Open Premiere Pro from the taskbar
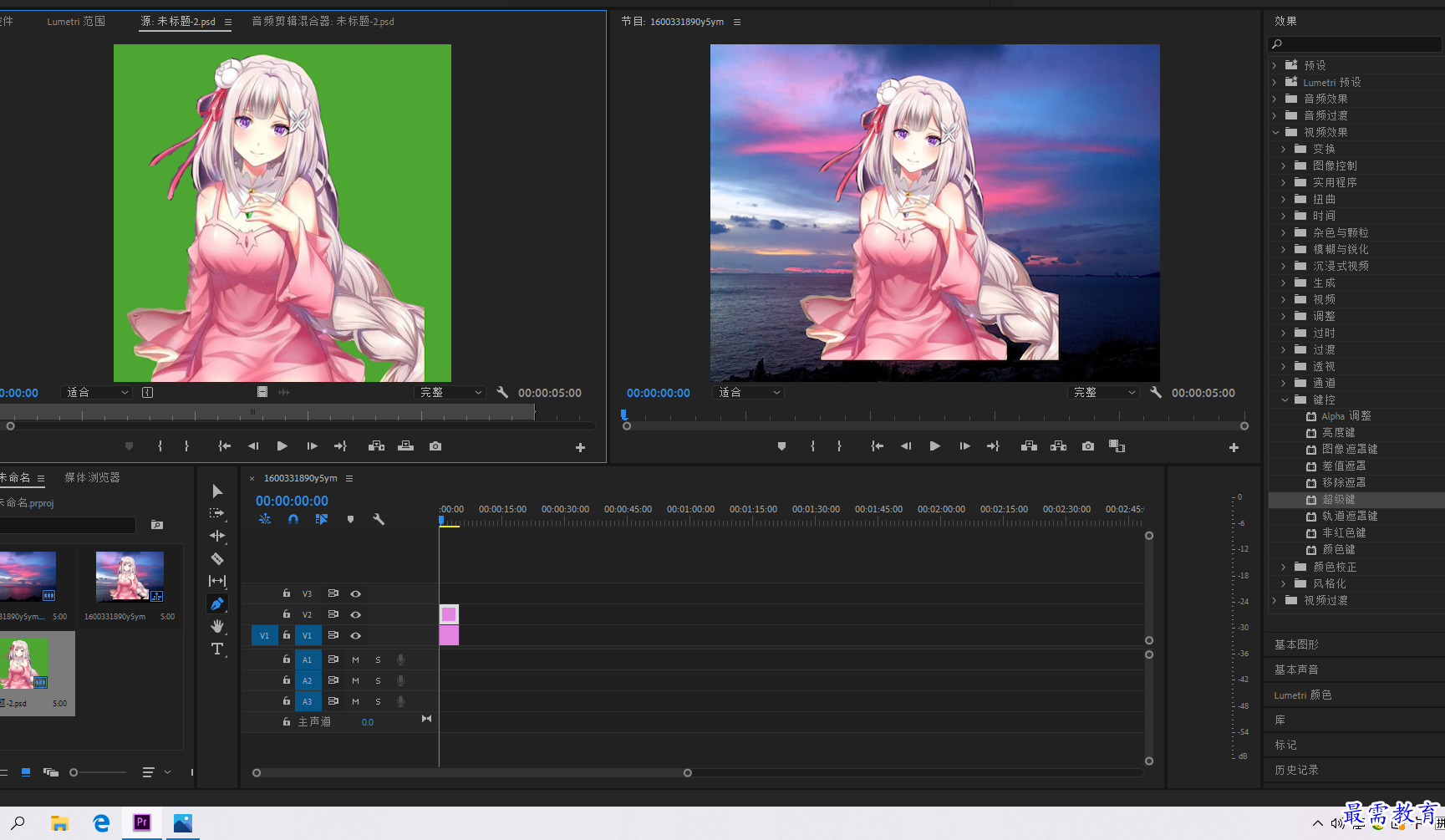This screenshot has width=1445, height=840. point(142,822)
